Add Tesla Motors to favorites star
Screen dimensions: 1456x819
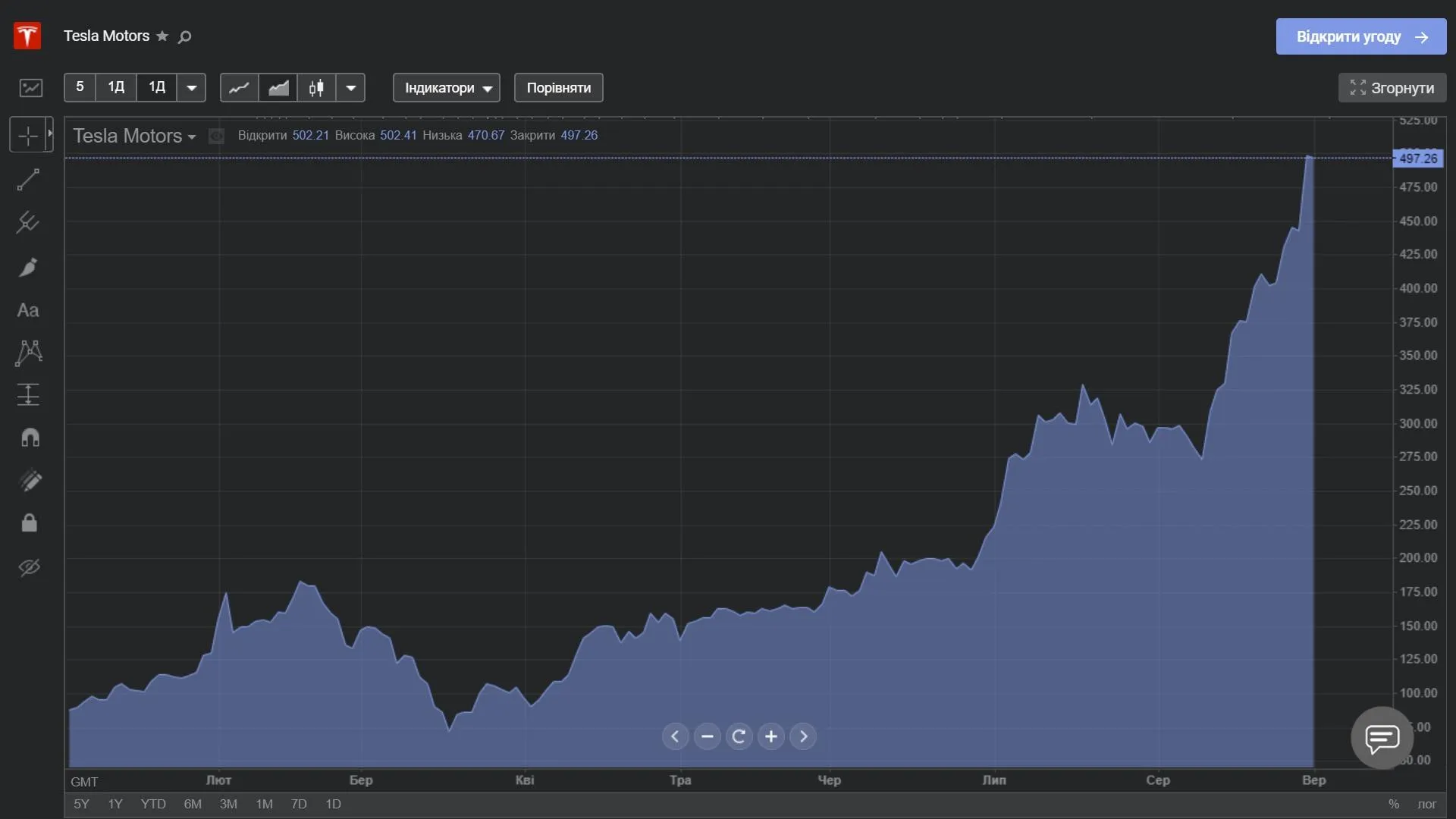point(162,36)
